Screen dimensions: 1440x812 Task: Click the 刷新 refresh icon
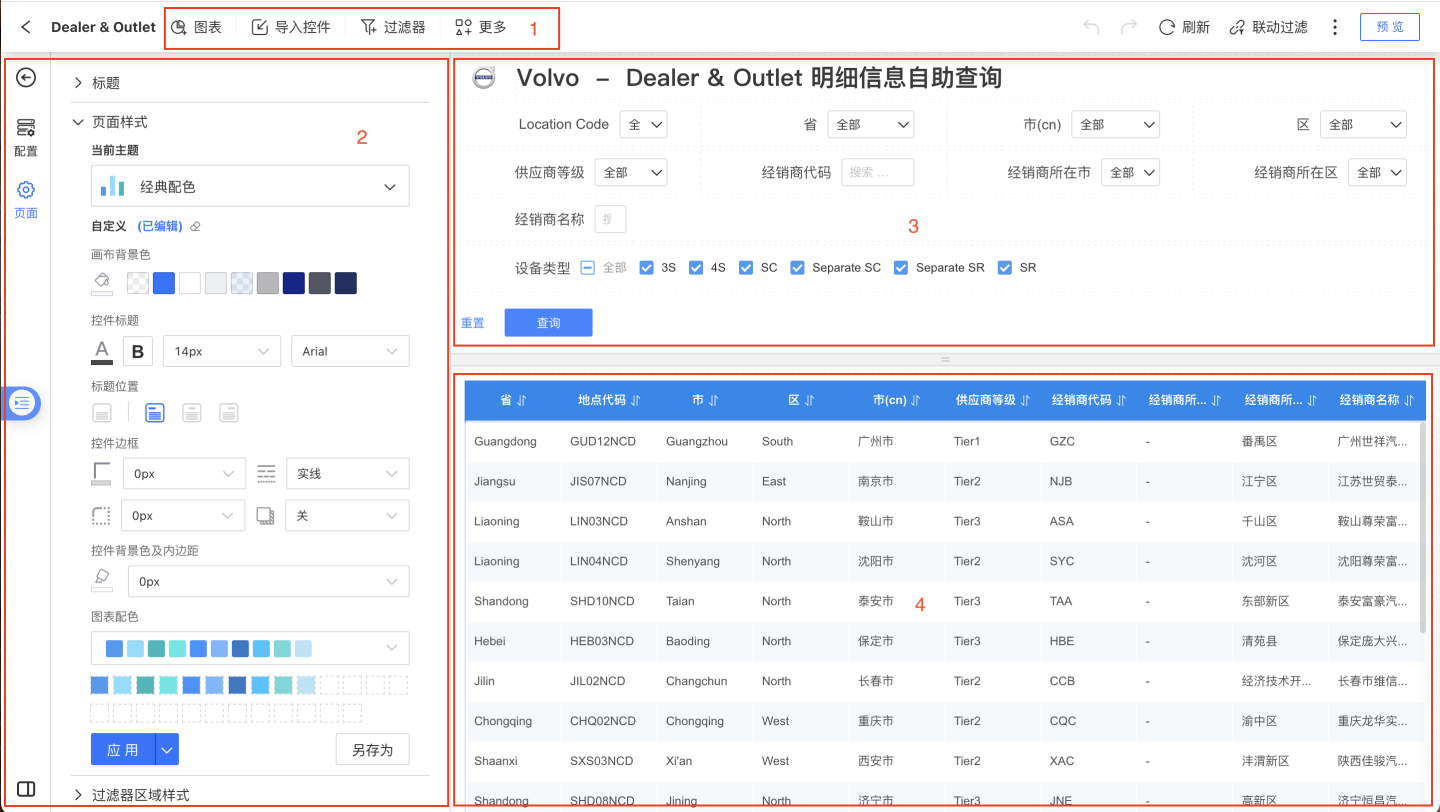[1167, 27]
